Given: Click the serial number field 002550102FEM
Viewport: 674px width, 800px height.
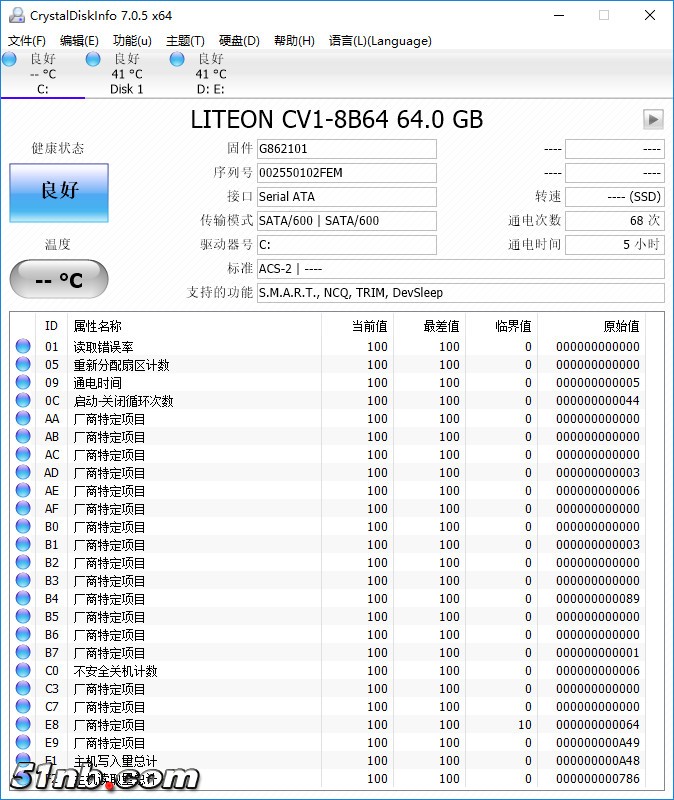Looking at the screenshot, I should click(x=346, y=173).
